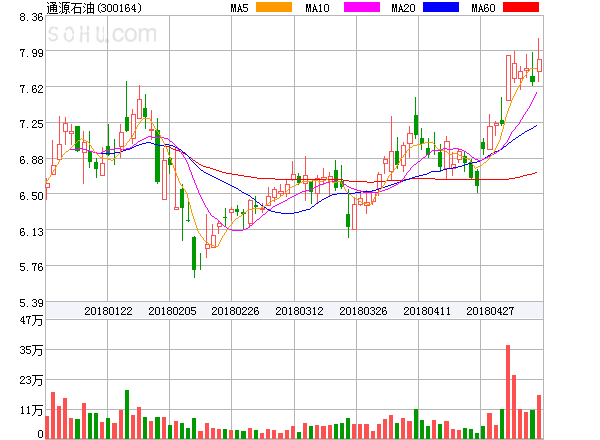Click the 6.13 price axis label
This screenshot has height=440, width=600.
click(31, 232)
